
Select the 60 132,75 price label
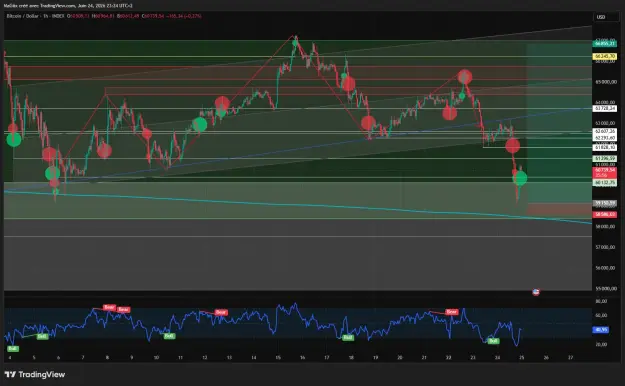coord(605,183)
